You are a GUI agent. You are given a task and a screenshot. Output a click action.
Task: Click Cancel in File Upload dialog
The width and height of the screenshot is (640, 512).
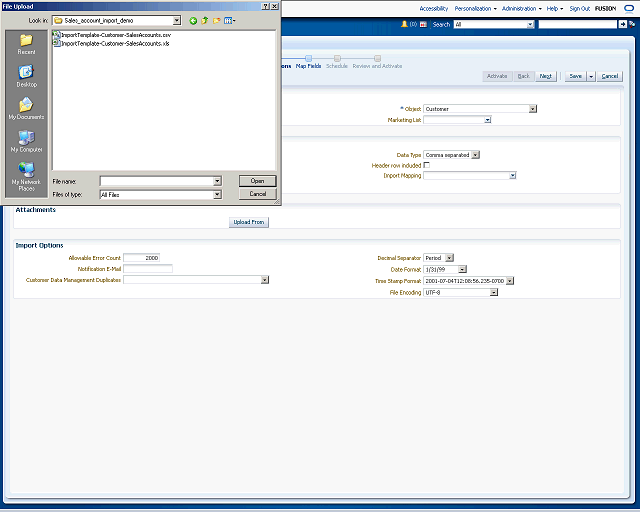point(258,194)
